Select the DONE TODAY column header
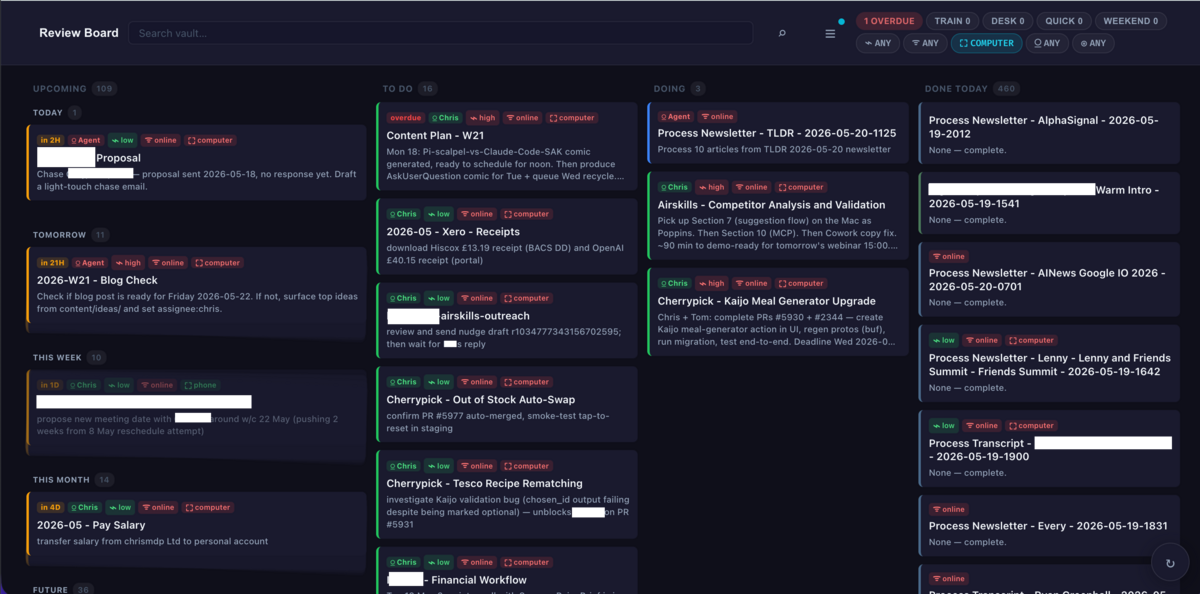Viewport: 1200px width, 594px height. (x=972, y=89)
